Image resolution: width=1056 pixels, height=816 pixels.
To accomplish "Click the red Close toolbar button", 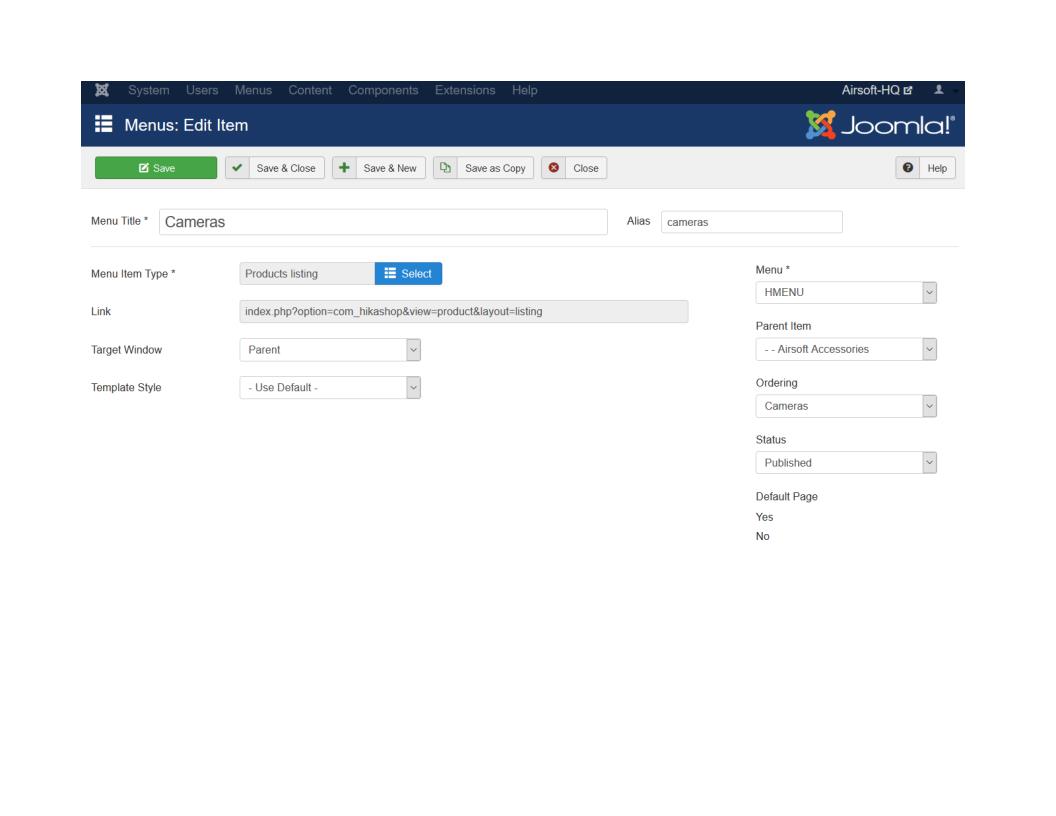I will click(x=575, y=168).
